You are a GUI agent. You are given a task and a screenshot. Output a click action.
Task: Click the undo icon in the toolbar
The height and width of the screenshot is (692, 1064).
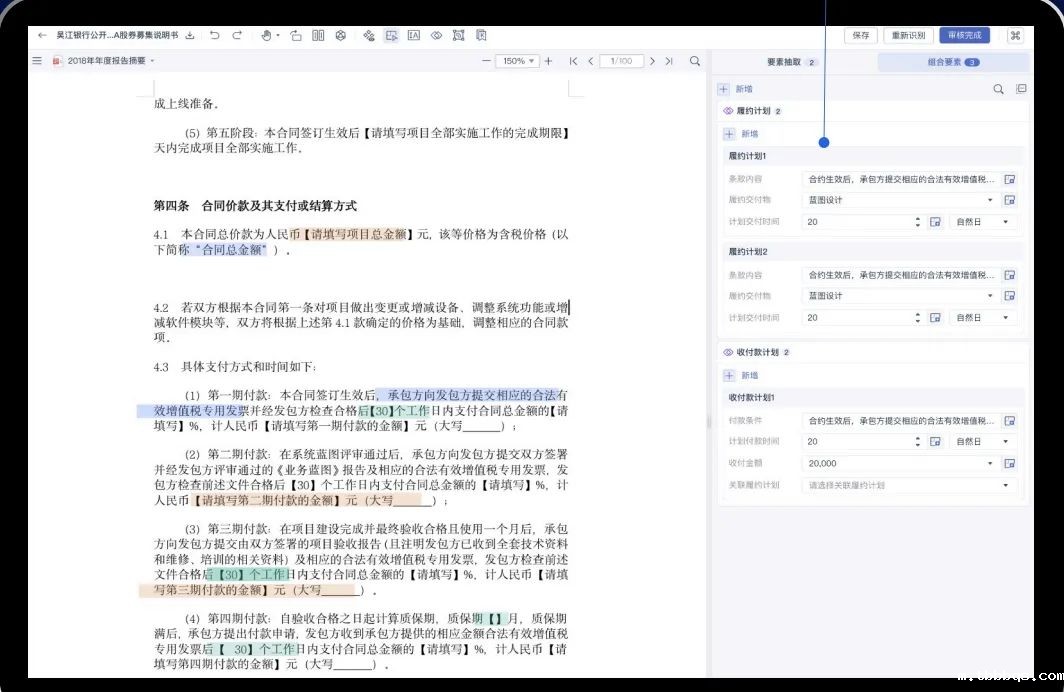(215, 35)
